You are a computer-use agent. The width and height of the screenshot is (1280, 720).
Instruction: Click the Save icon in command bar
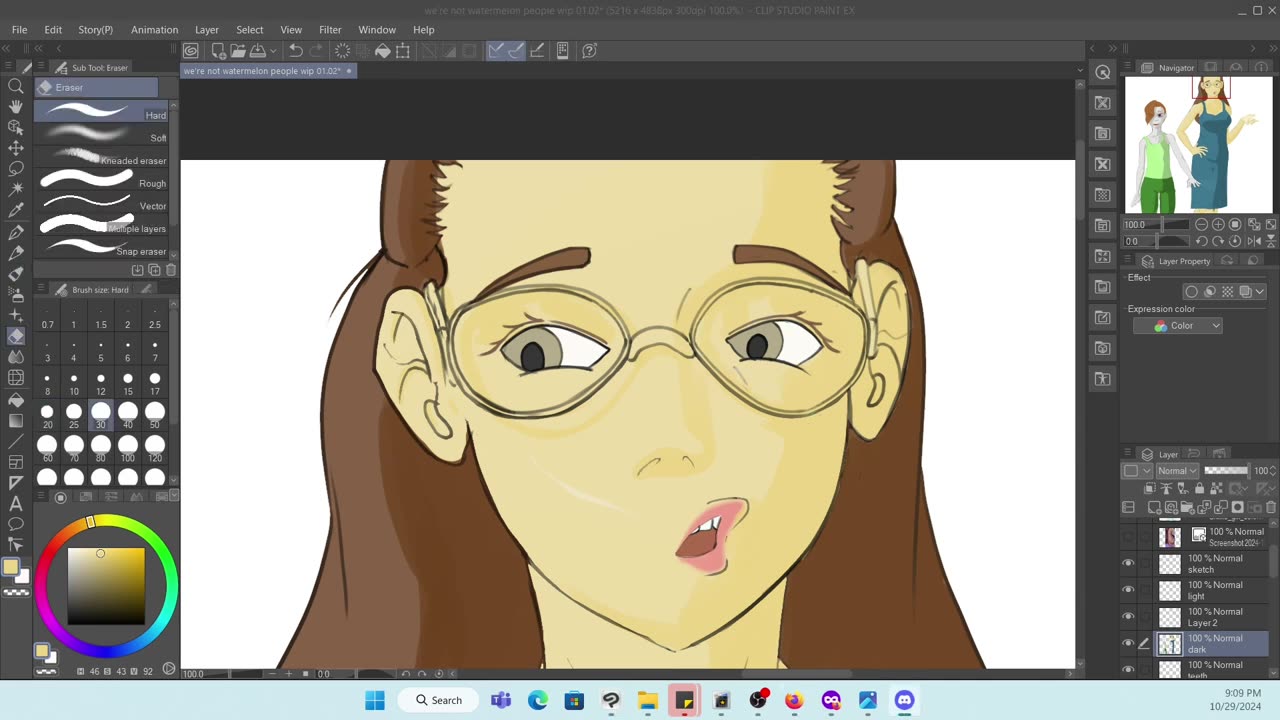pyautogui.click(x=258, y=50)
